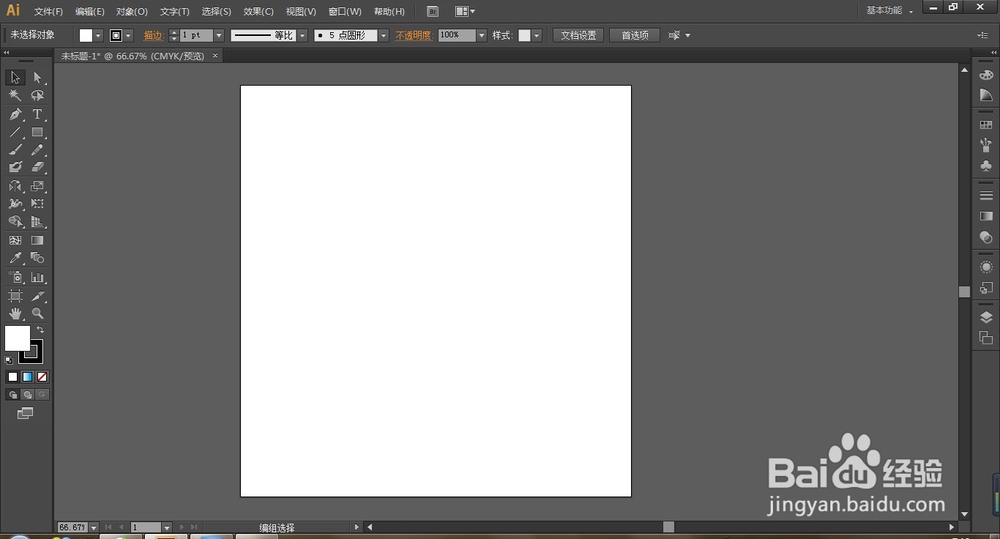Open the fill color dropdown
1000x539 pixels.
click(98, 36)
